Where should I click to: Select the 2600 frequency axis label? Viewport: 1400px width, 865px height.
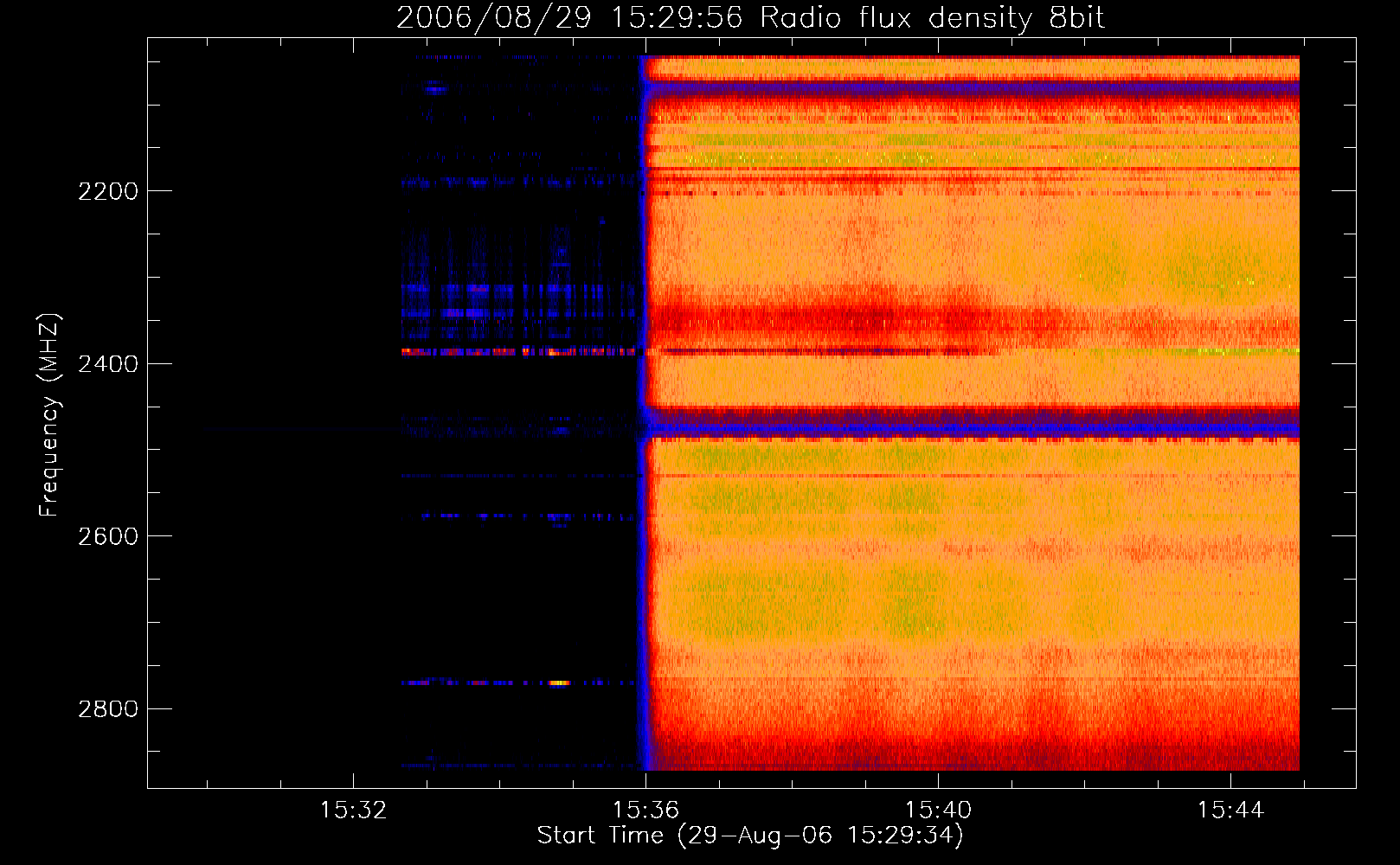108,536
